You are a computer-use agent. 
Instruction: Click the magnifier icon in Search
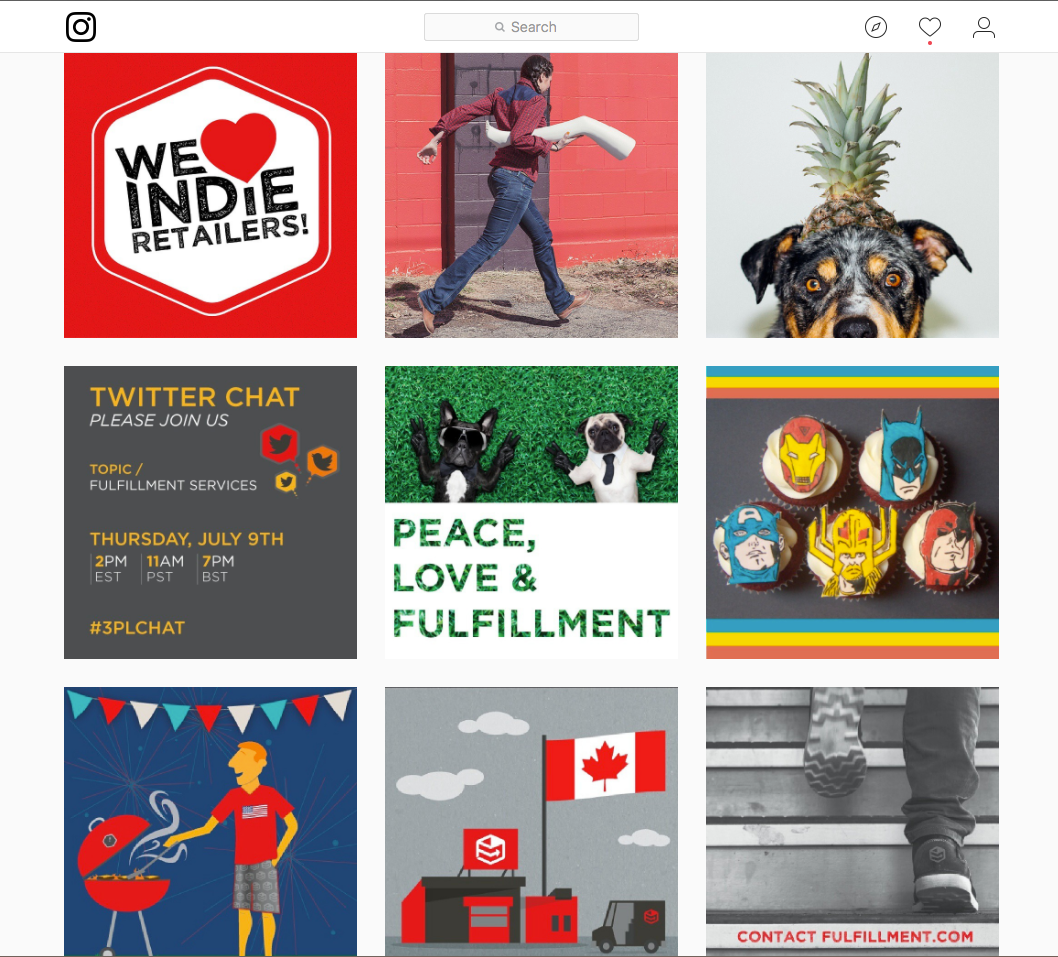coord(500,27)
